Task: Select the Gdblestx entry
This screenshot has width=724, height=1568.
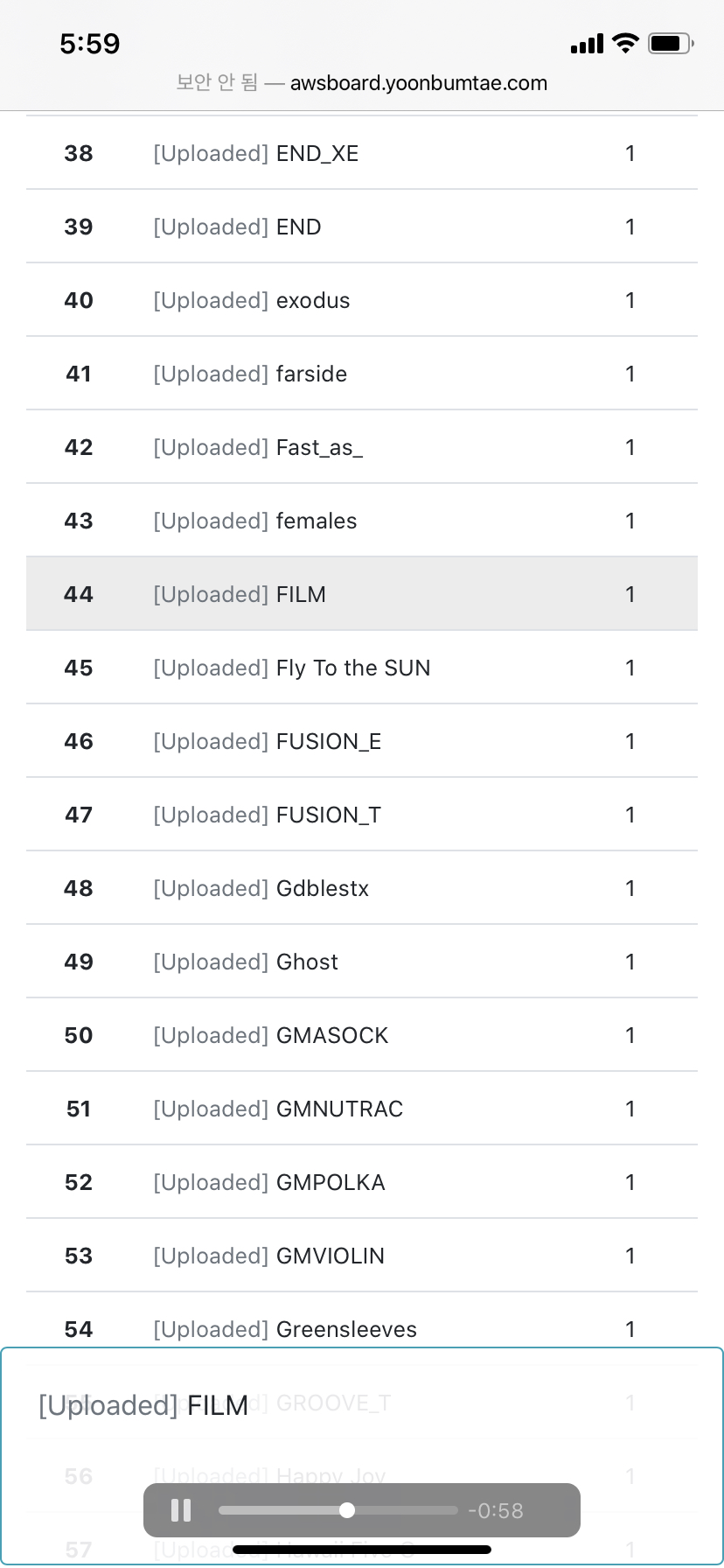Action: click(x=323, y=889)
